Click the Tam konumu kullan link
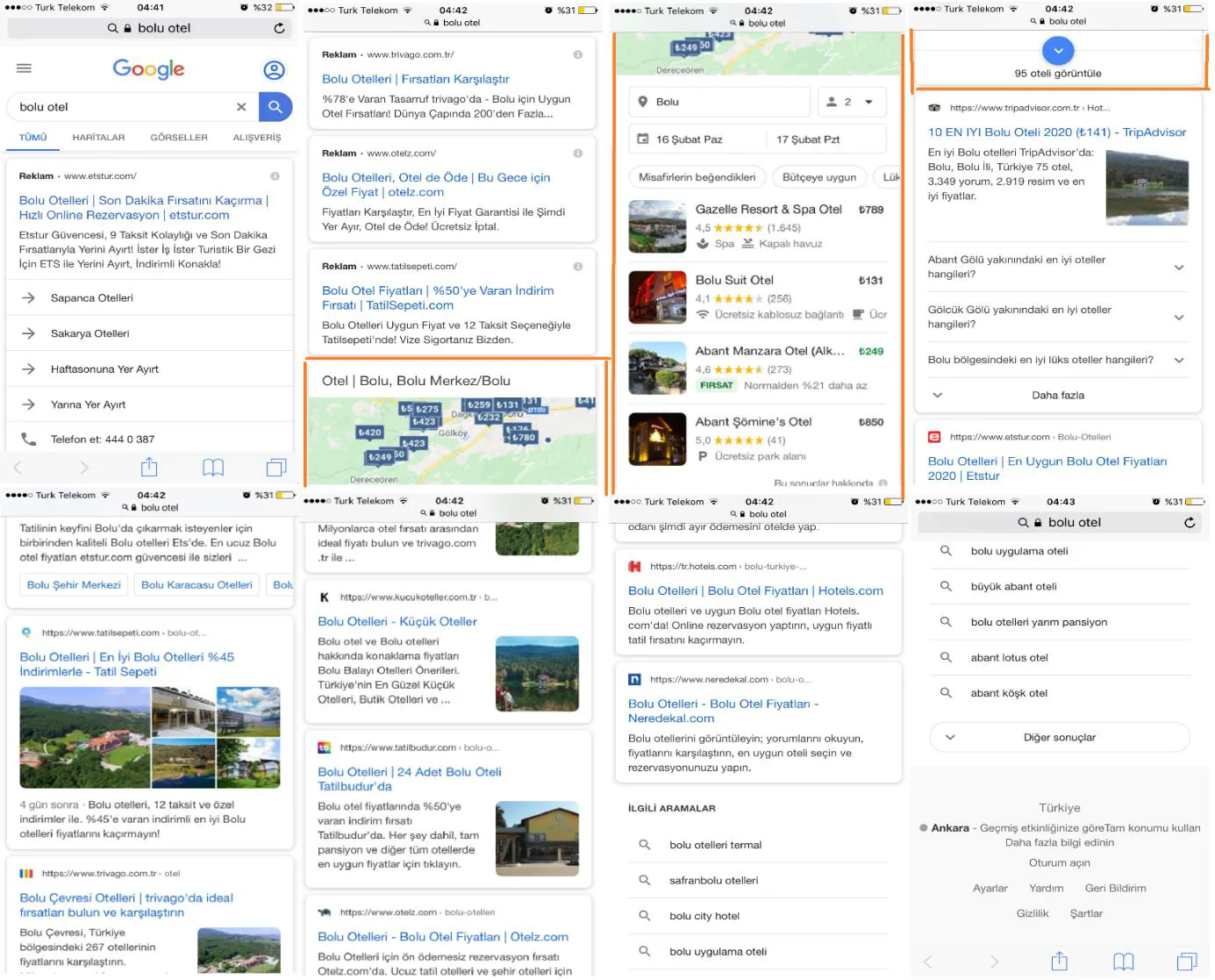This screenshot has width=1215, height=980. tap(1153, 827)
